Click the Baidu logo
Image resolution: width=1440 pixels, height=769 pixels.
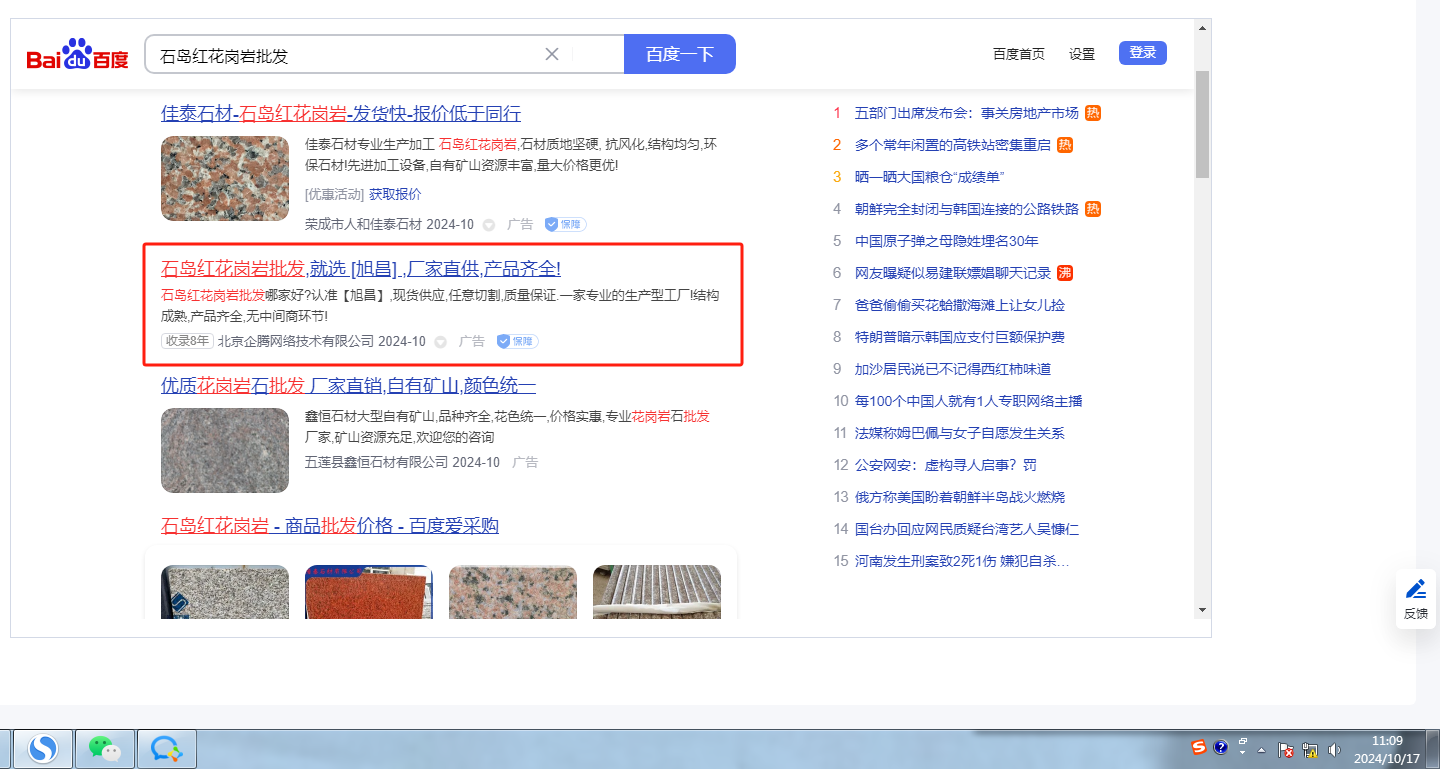click(x=78, y=55)
